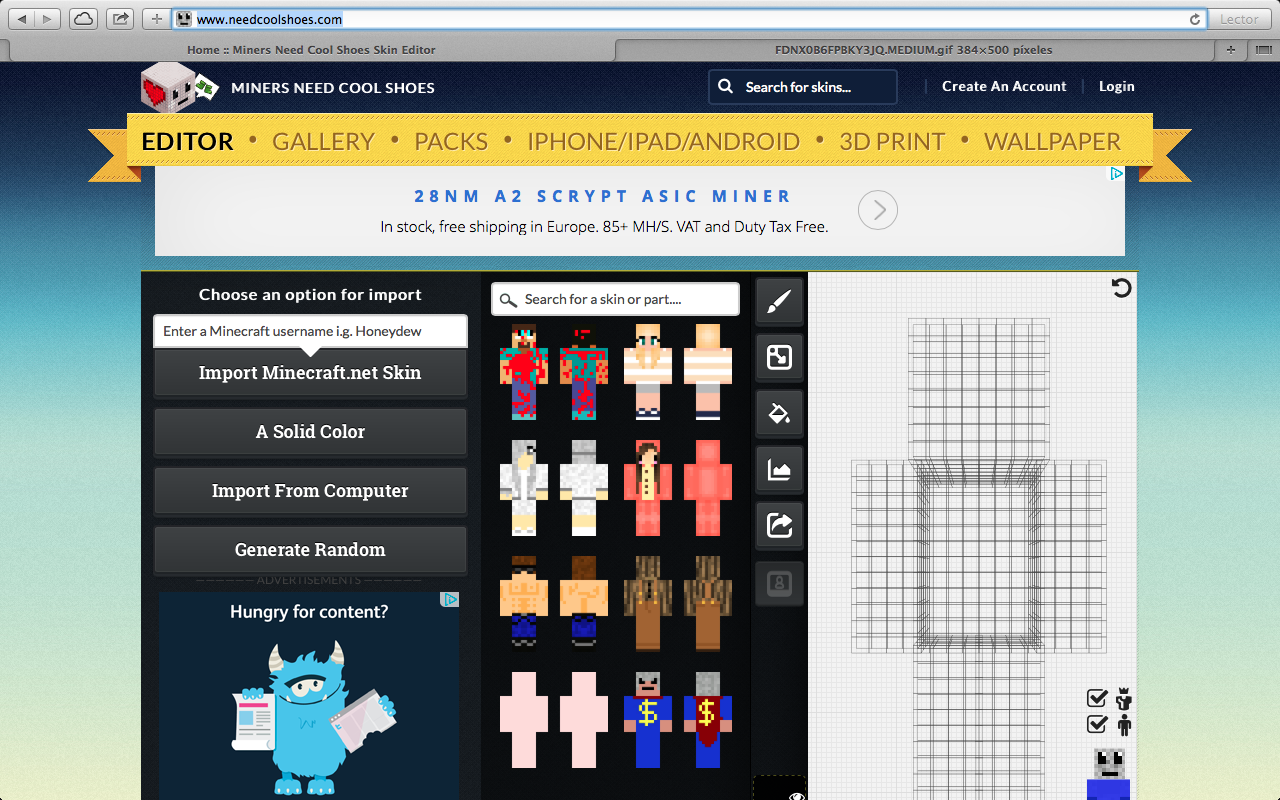Click the Search for skins field in header
This screenshot has width=1280, height=800.
point(802,87)
